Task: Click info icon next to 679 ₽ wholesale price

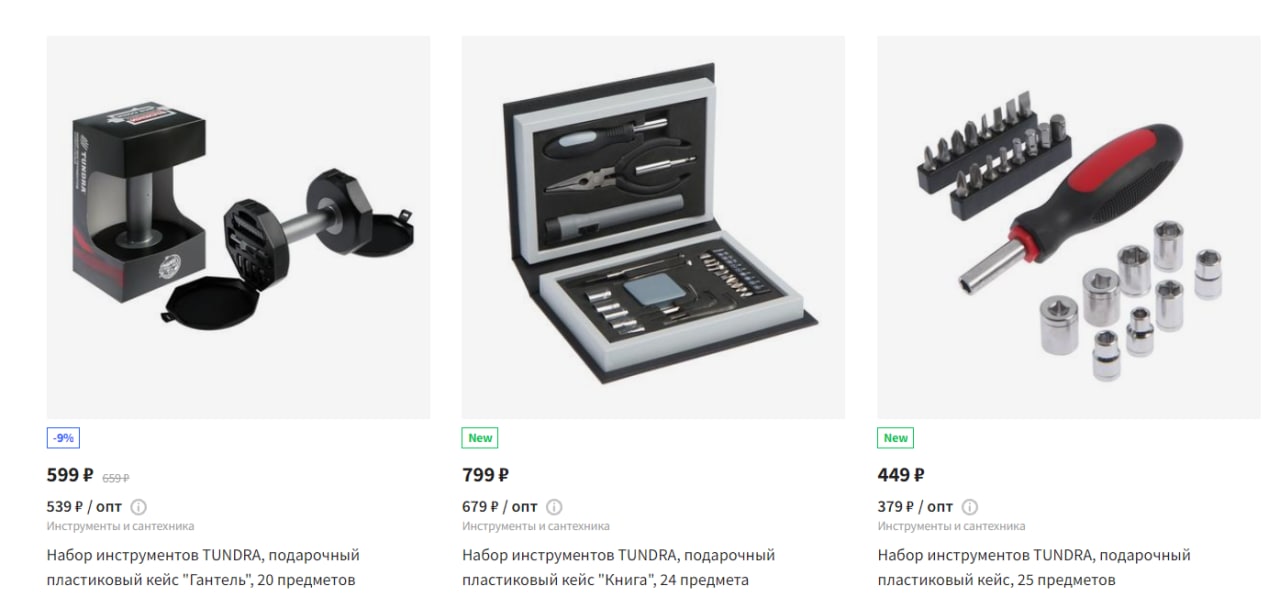Action: [554, 507]
